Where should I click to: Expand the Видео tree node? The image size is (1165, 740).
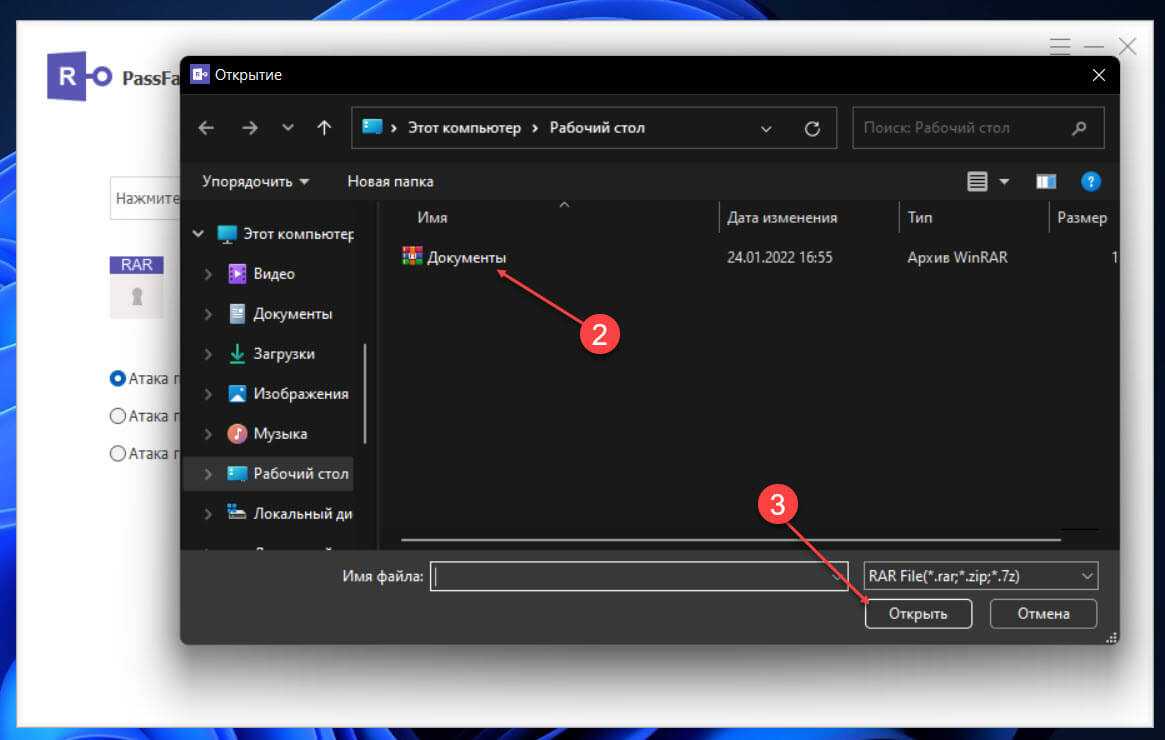[208, 274]
